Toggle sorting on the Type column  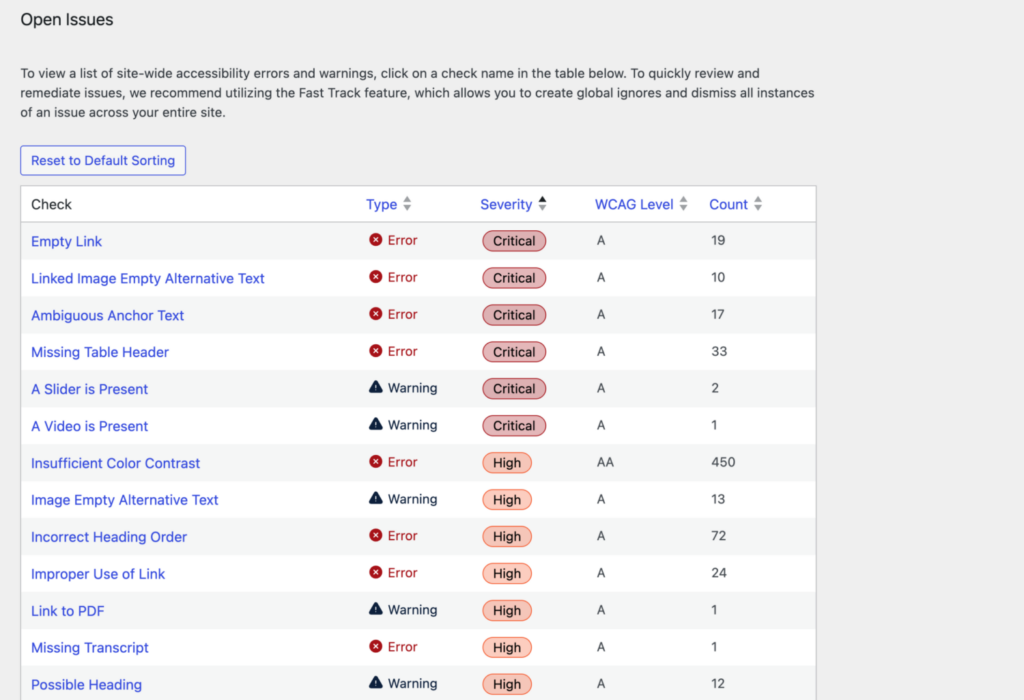pos(388,204)
